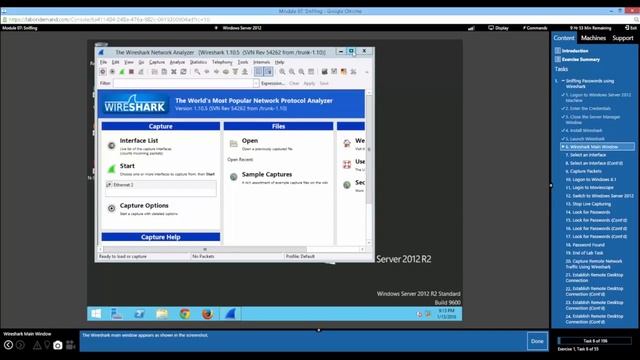Switch to the Support tab
Viewport: 640px width, 360px height.
622,38
